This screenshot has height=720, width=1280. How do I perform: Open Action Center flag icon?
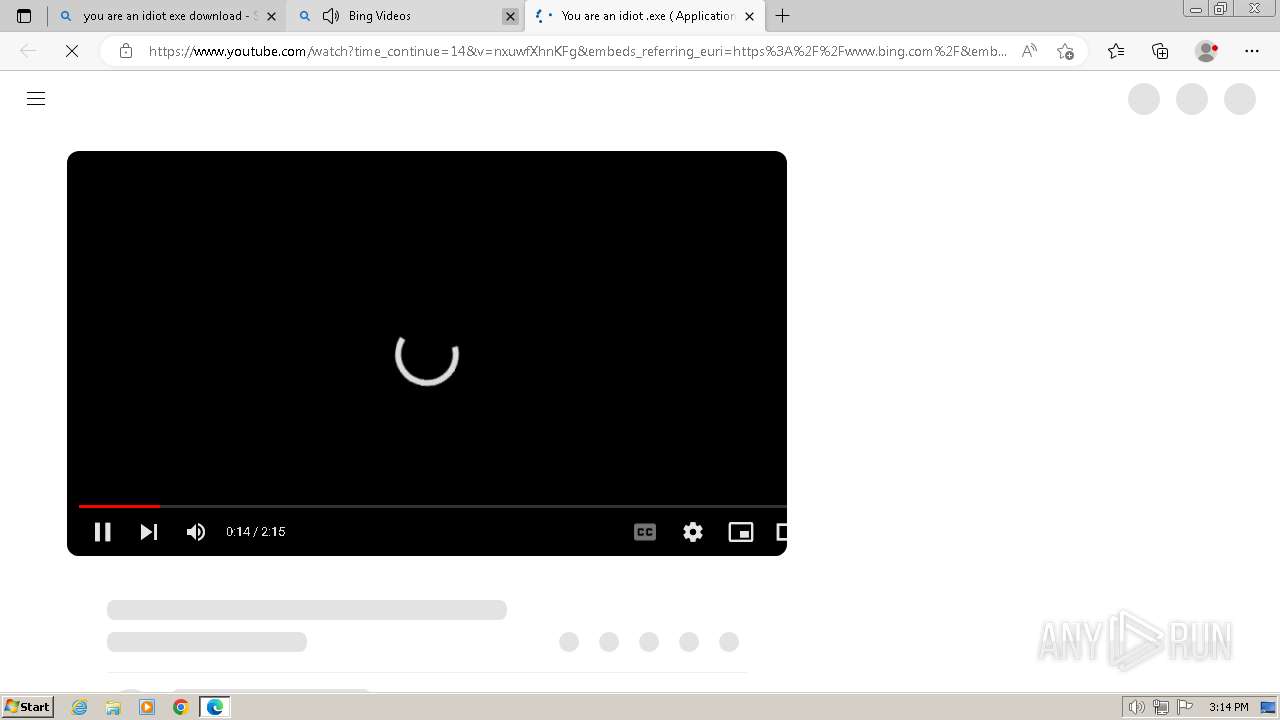pyautogui.click(x=1185, y=707)
